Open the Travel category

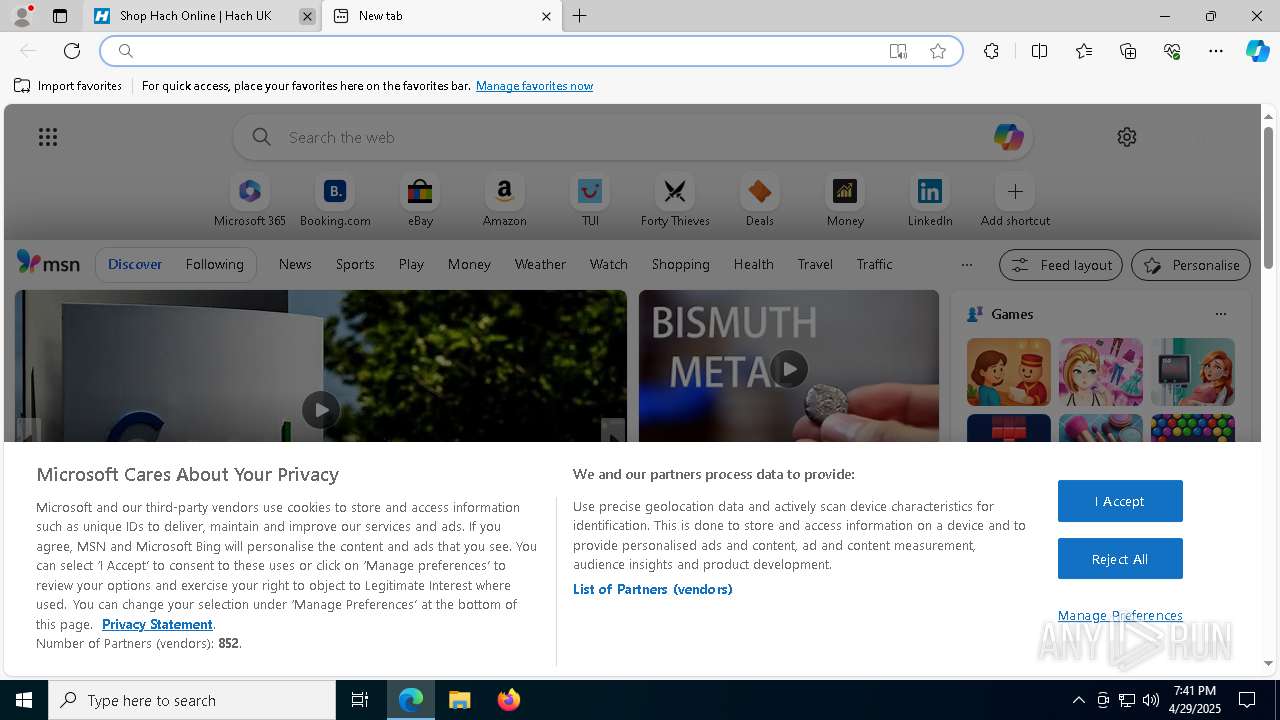(815, 264)
